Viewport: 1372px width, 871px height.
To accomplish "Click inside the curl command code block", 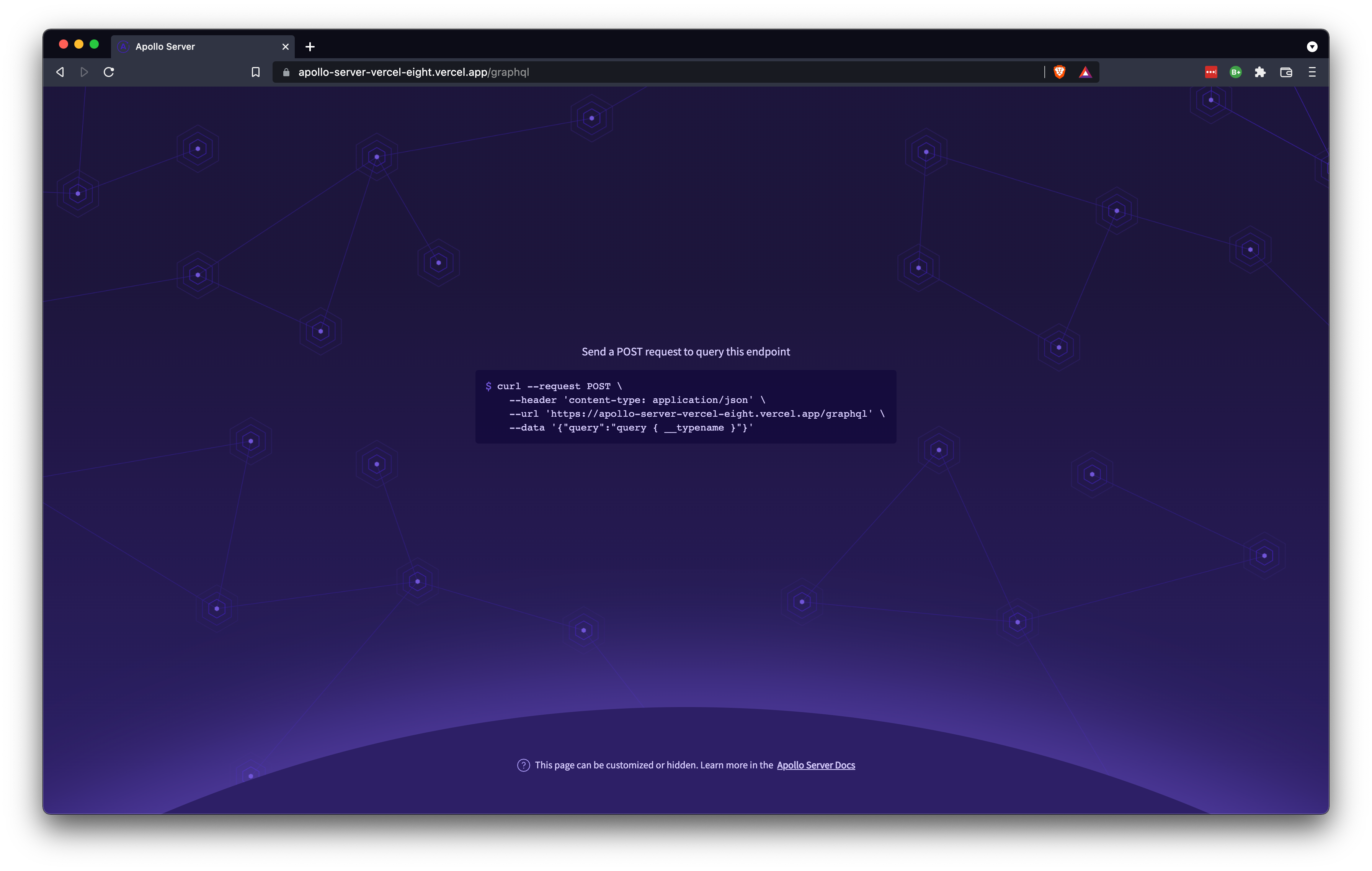I will tap(686, 407).
